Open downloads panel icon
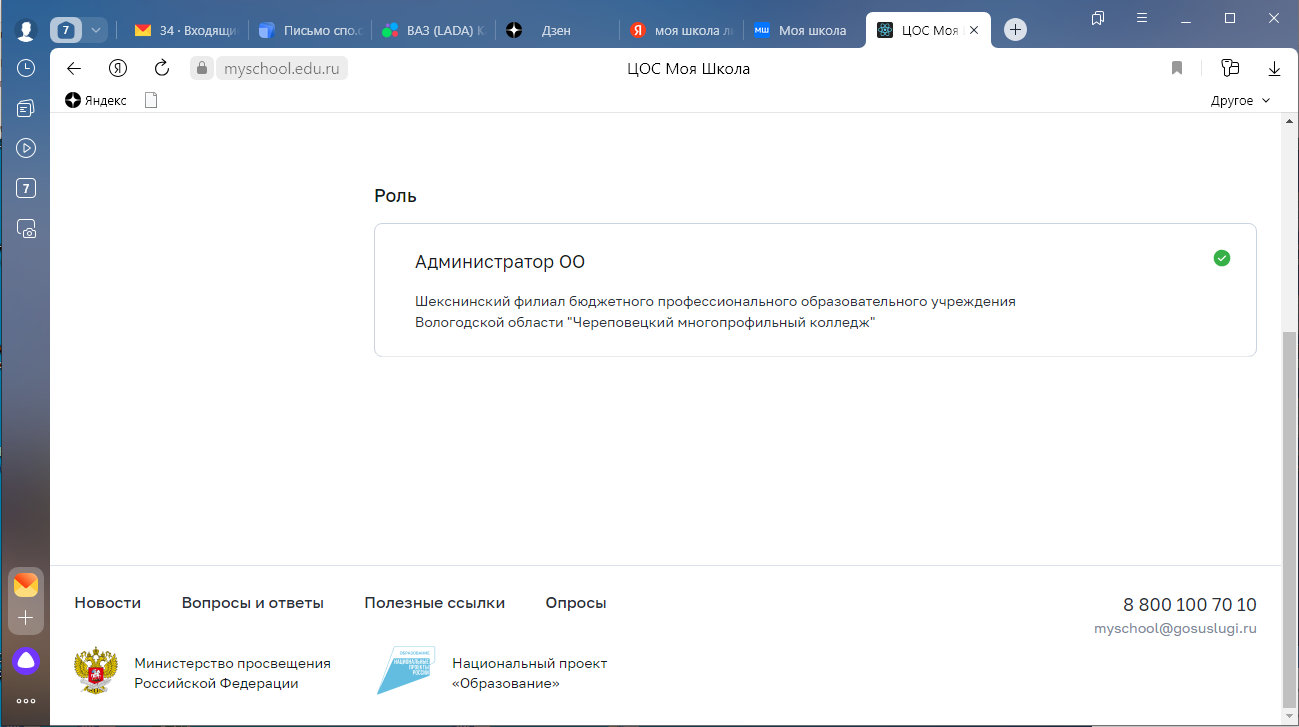1299x727 pixels. (1274, 68)
